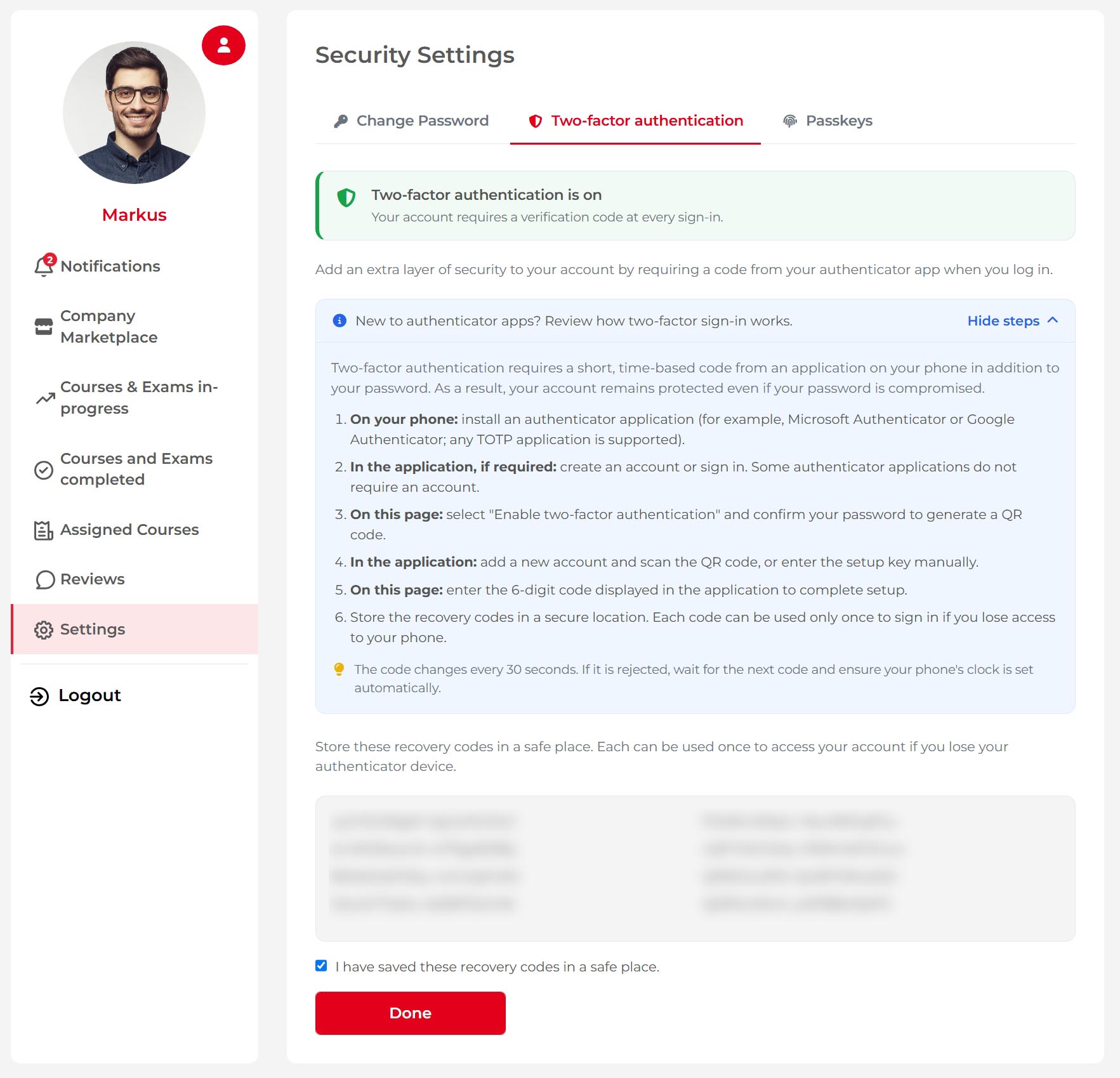The height and width of the screenshot is (1078, 1120).
Task: Uncheck the saved recovery codes checkbox
Action: click(321, 966)
